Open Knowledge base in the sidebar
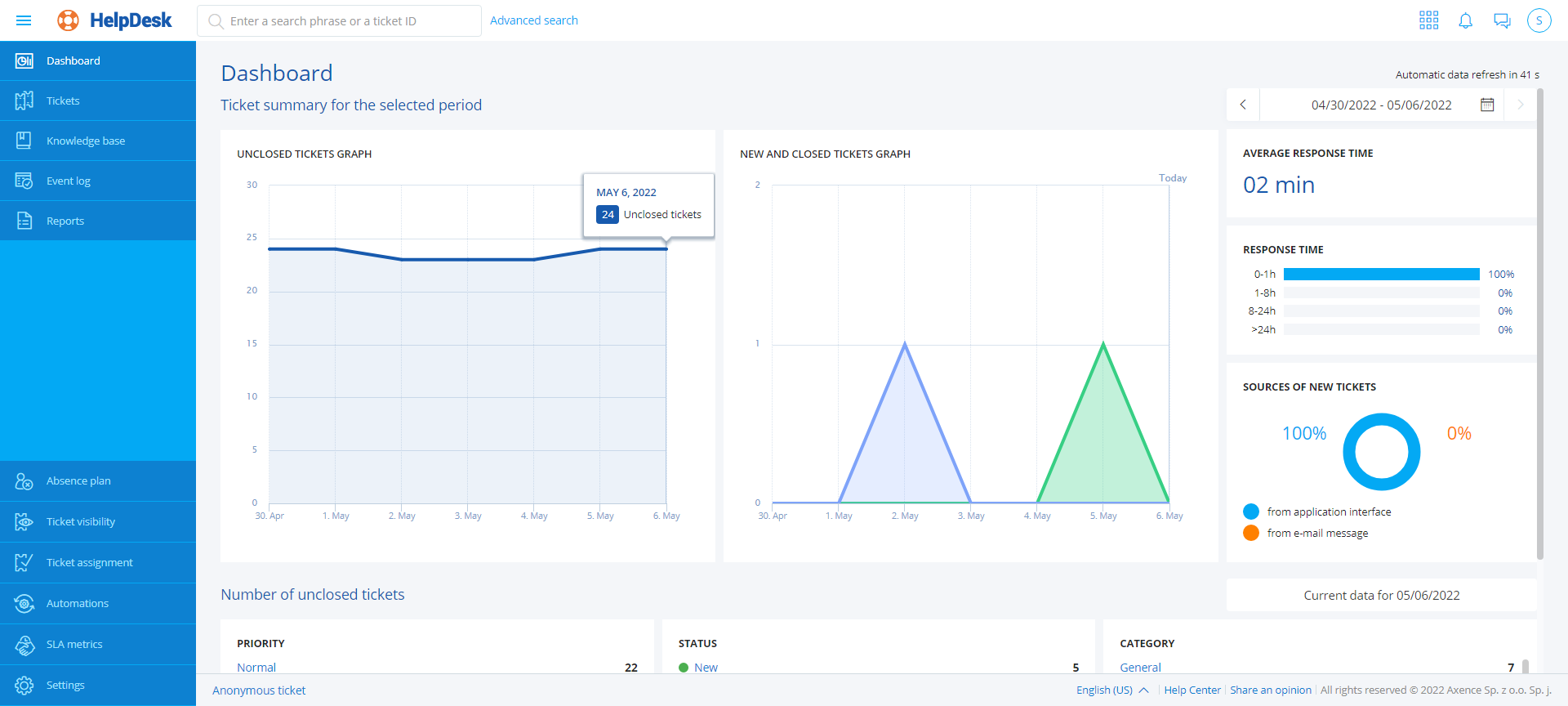The width and height of the screenshot is (1568, 706). click(x=85, y=141)
